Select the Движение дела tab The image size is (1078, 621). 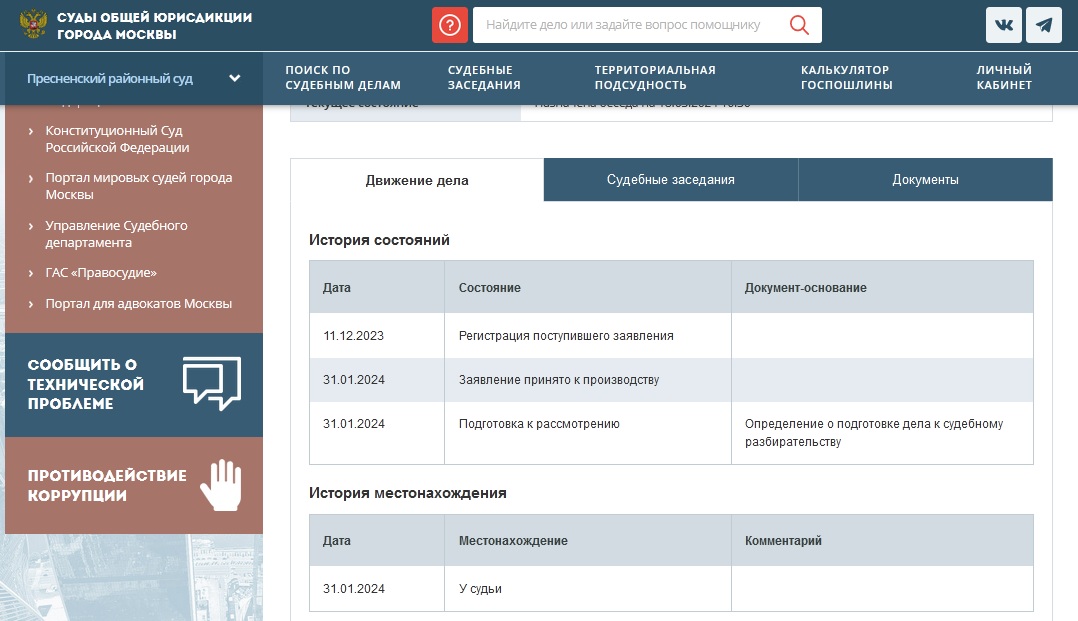click(417, 181)
